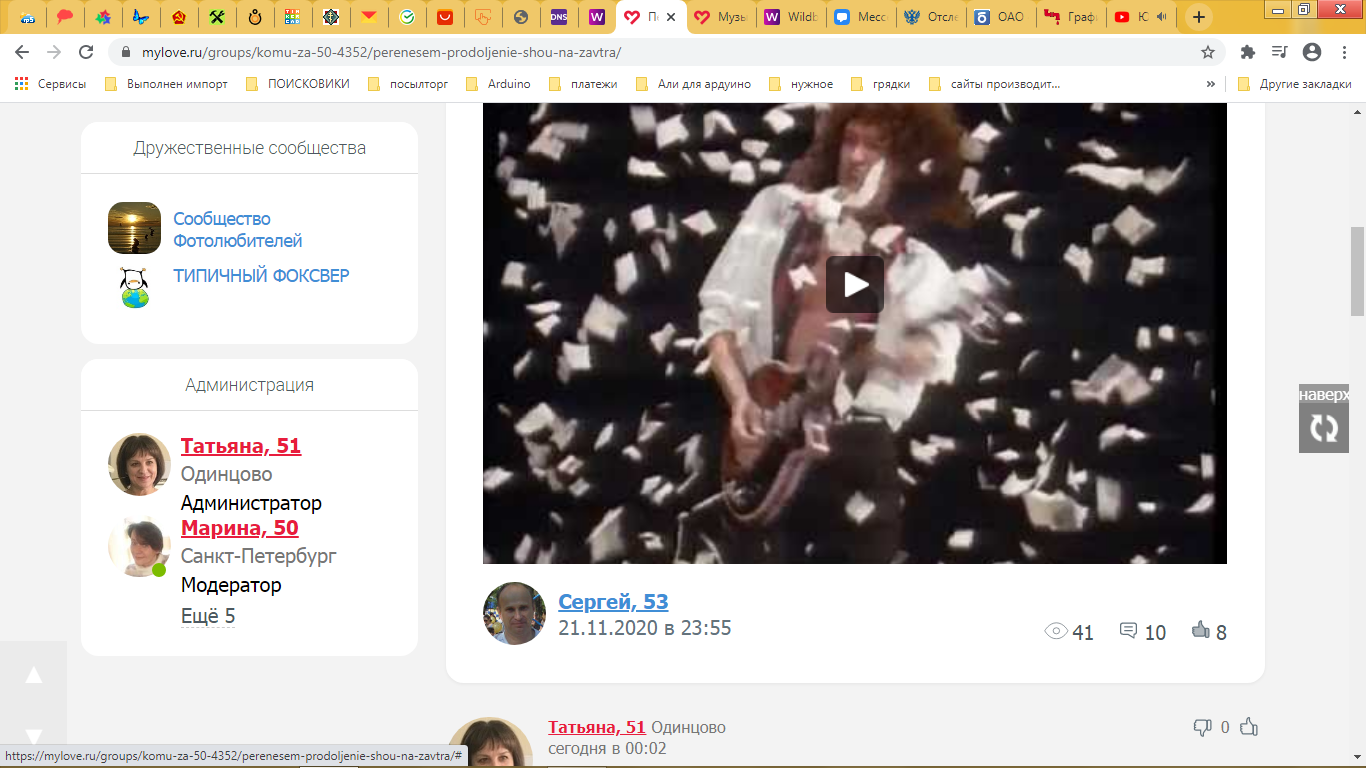Viewport: 1366px width, 768px height.
Task: Dislike Татьяна's comment with thumbs-down
Action: tap(1203, 728)
